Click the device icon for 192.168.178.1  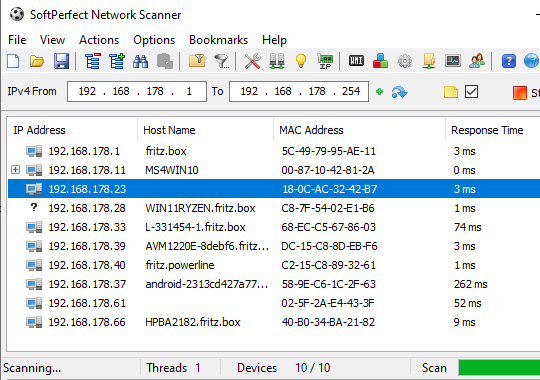click(34, 151)
